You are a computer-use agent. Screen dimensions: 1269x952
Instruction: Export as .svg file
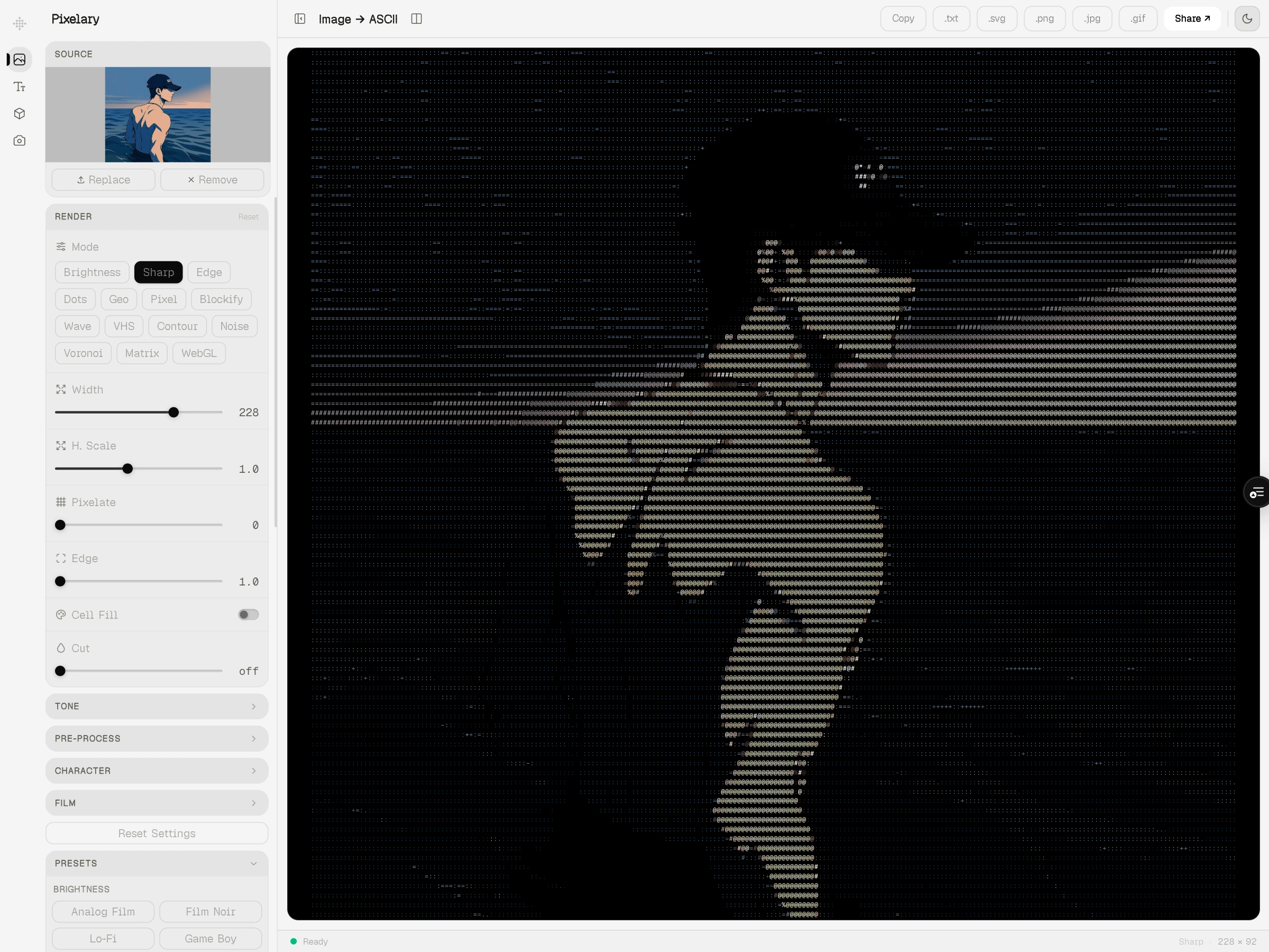click(997, 19)
